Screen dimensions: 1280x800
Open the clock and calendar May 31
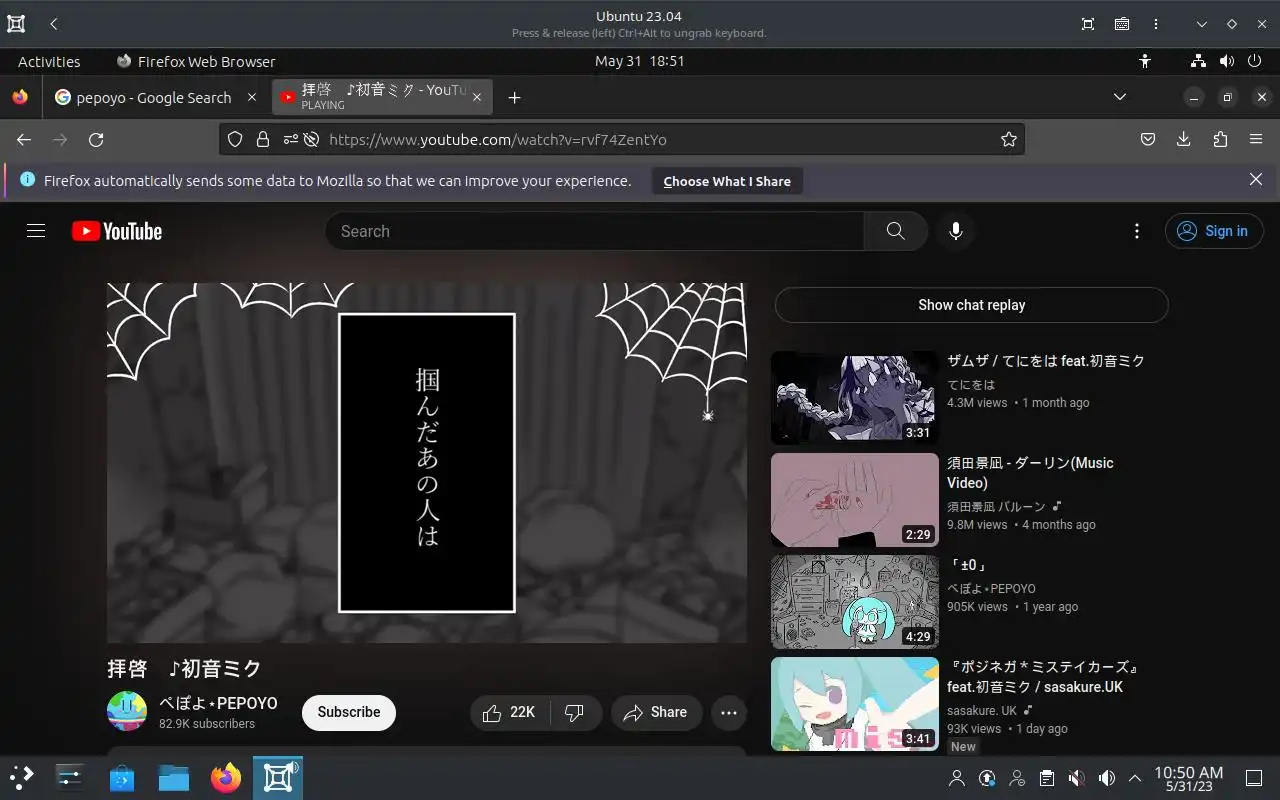point(640,61)
